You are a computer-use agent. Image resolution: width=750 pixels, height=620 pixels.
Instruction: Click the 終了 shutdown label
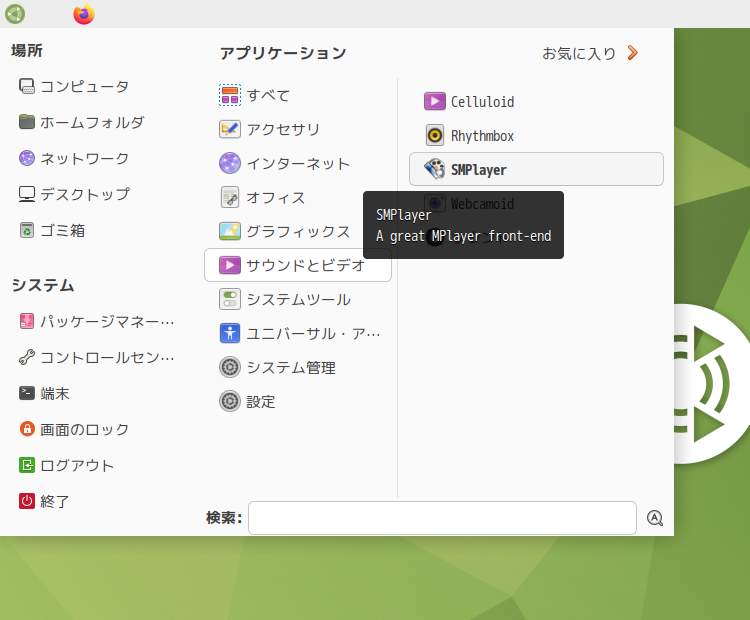coord(55,501)
